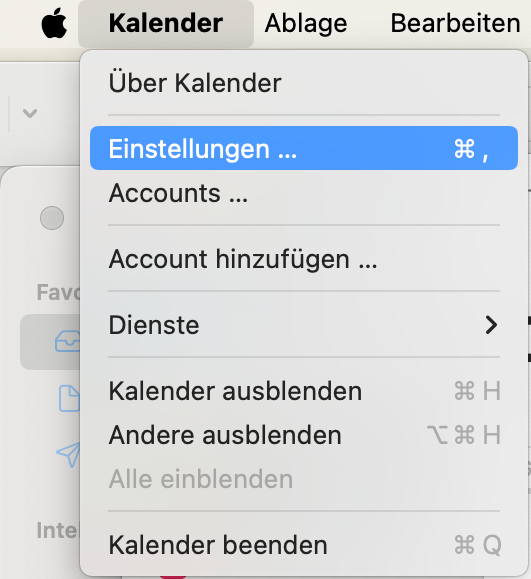
Task: Expand the Dienste submenu arrow
Action: coord(491,325)
